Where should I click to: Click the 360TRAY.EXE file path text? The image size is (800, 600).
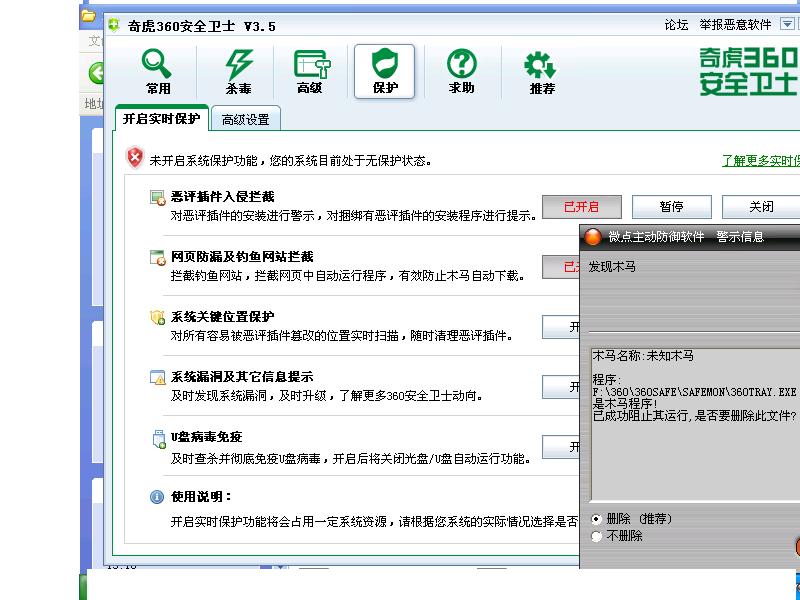694,392
